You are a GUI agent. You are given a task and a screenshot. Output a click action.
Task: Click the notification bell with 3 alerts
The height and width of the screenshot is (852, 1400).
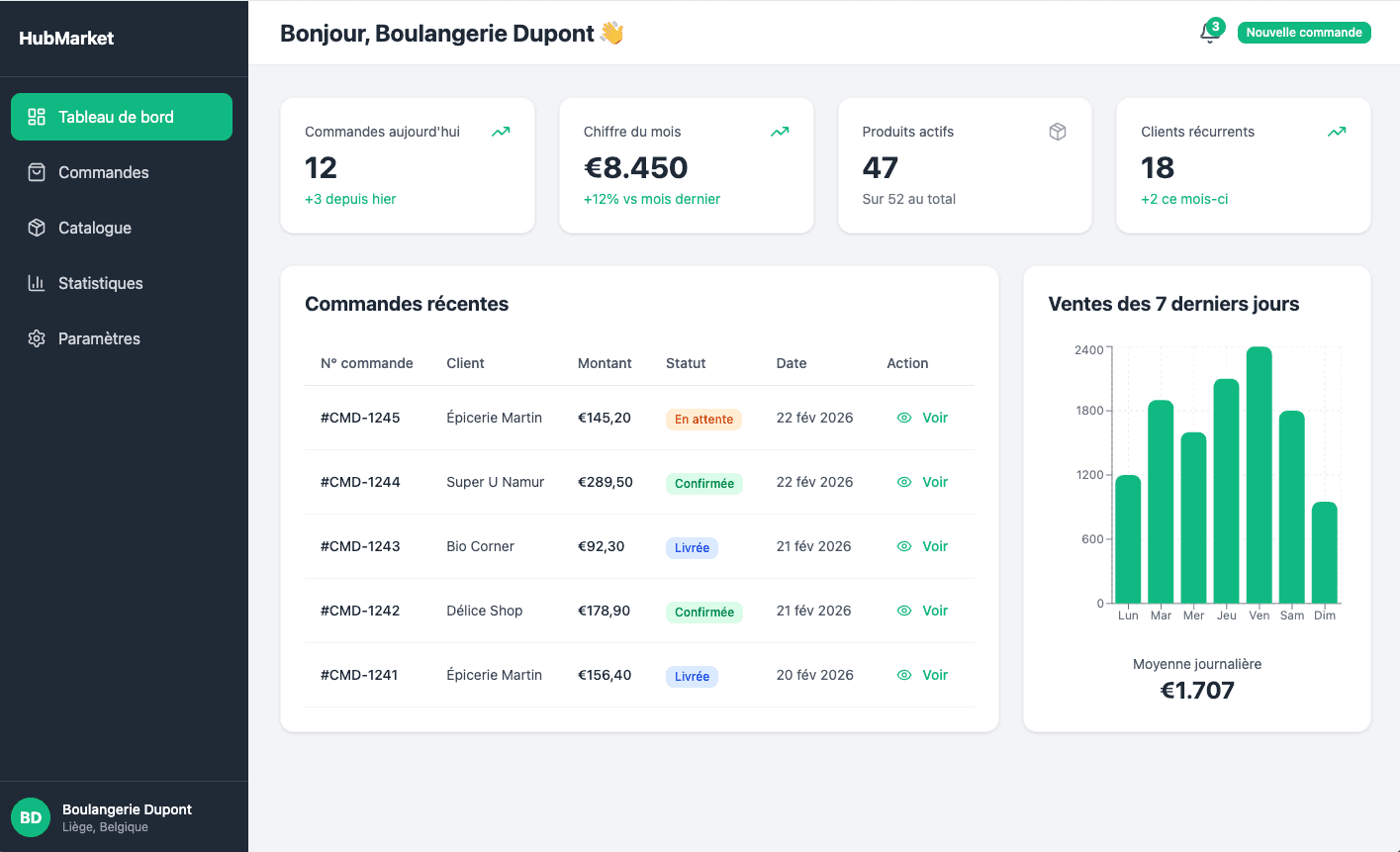1209,33
